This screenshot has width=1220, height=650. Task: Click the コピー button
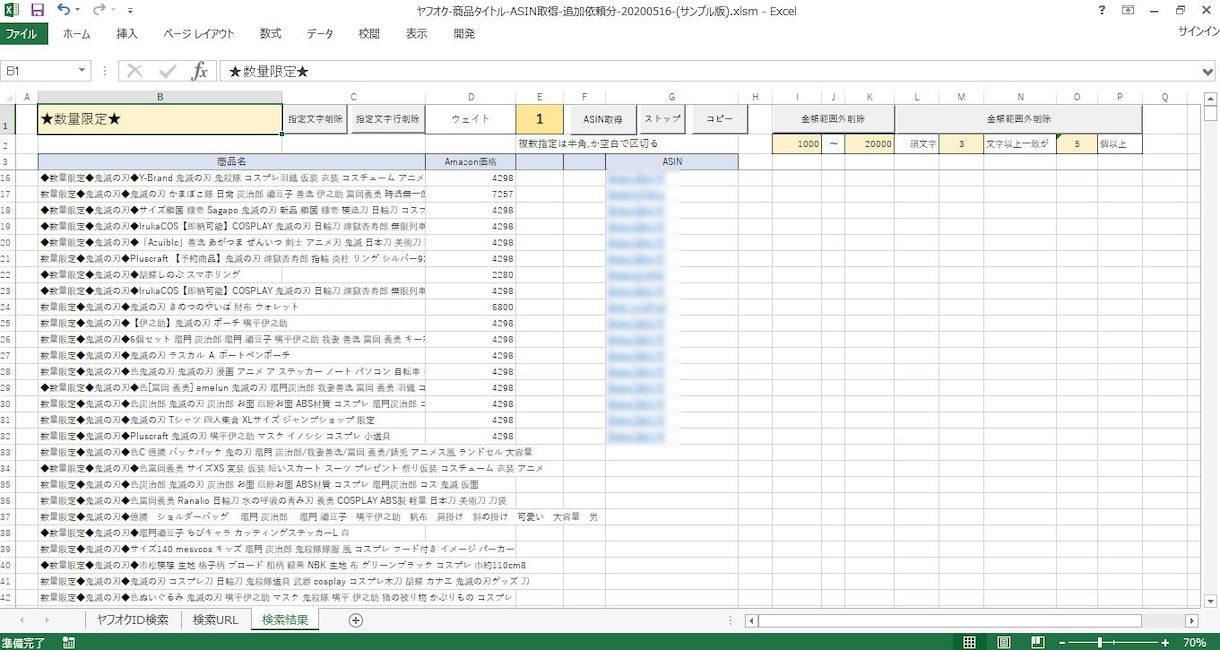pyautogui.click(x=719, y=119)
